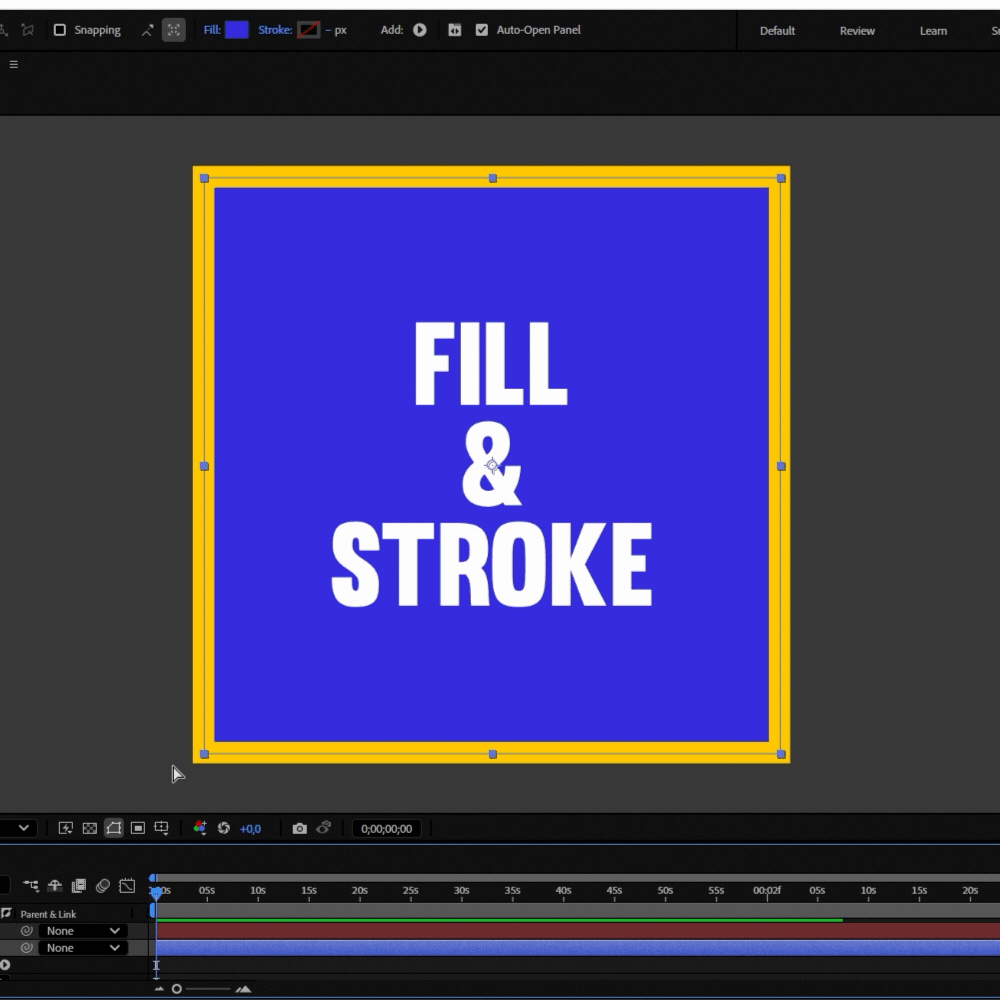Open the Add shape attributes menu
The width and height of the screenshot is (1000, 1000).
click(x=420, y=30)
